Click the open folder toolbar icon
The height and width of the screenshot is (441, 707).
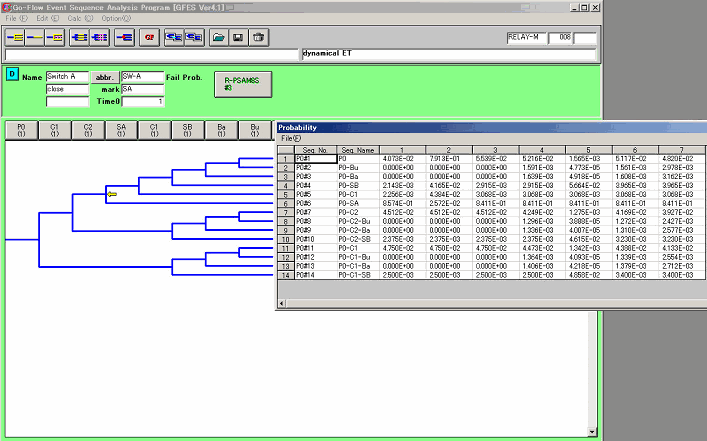219,38
